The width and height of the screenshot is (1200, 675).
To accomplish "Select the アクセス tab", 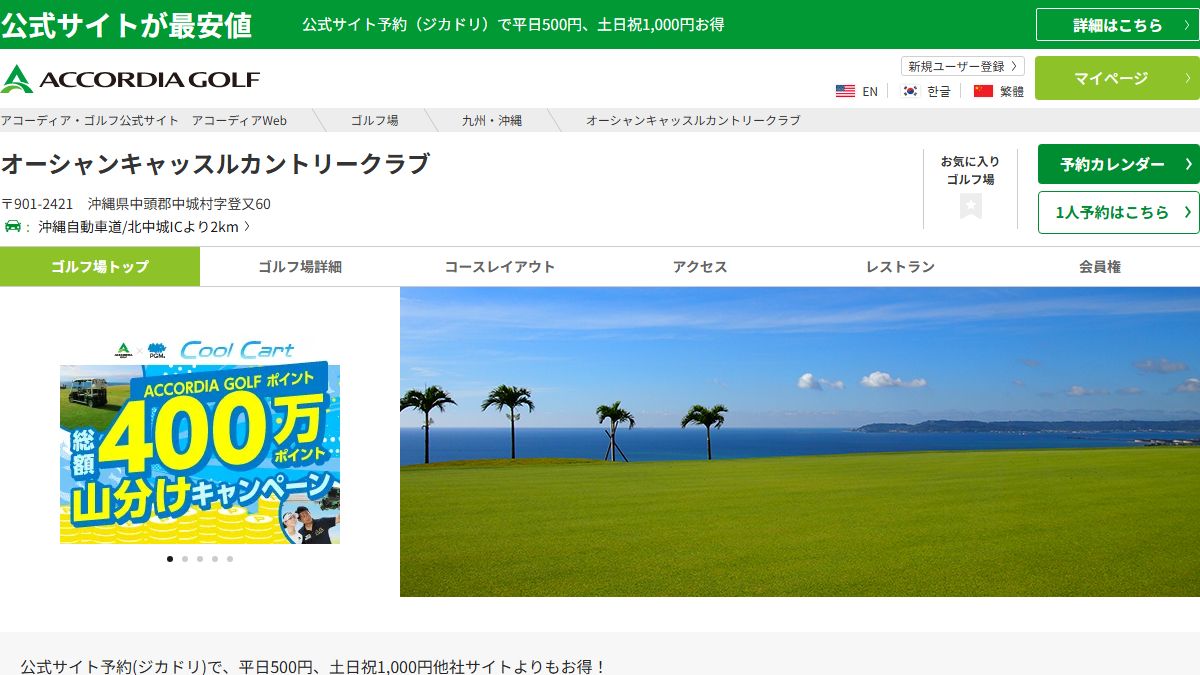I will click(700, 266).
